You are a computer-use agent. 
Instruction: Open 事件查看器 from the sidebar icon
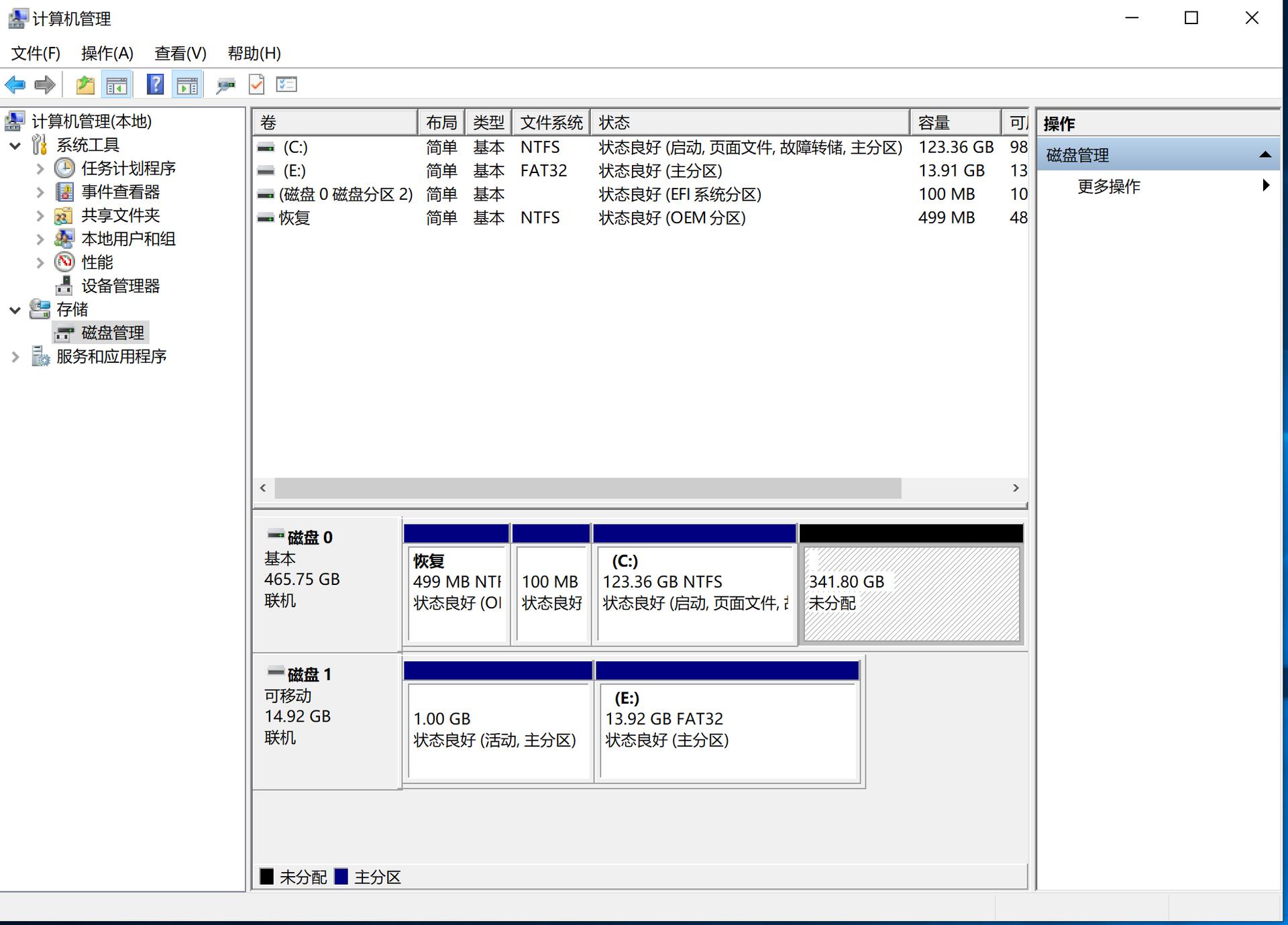pyautogui.click(x=64, y=192)
